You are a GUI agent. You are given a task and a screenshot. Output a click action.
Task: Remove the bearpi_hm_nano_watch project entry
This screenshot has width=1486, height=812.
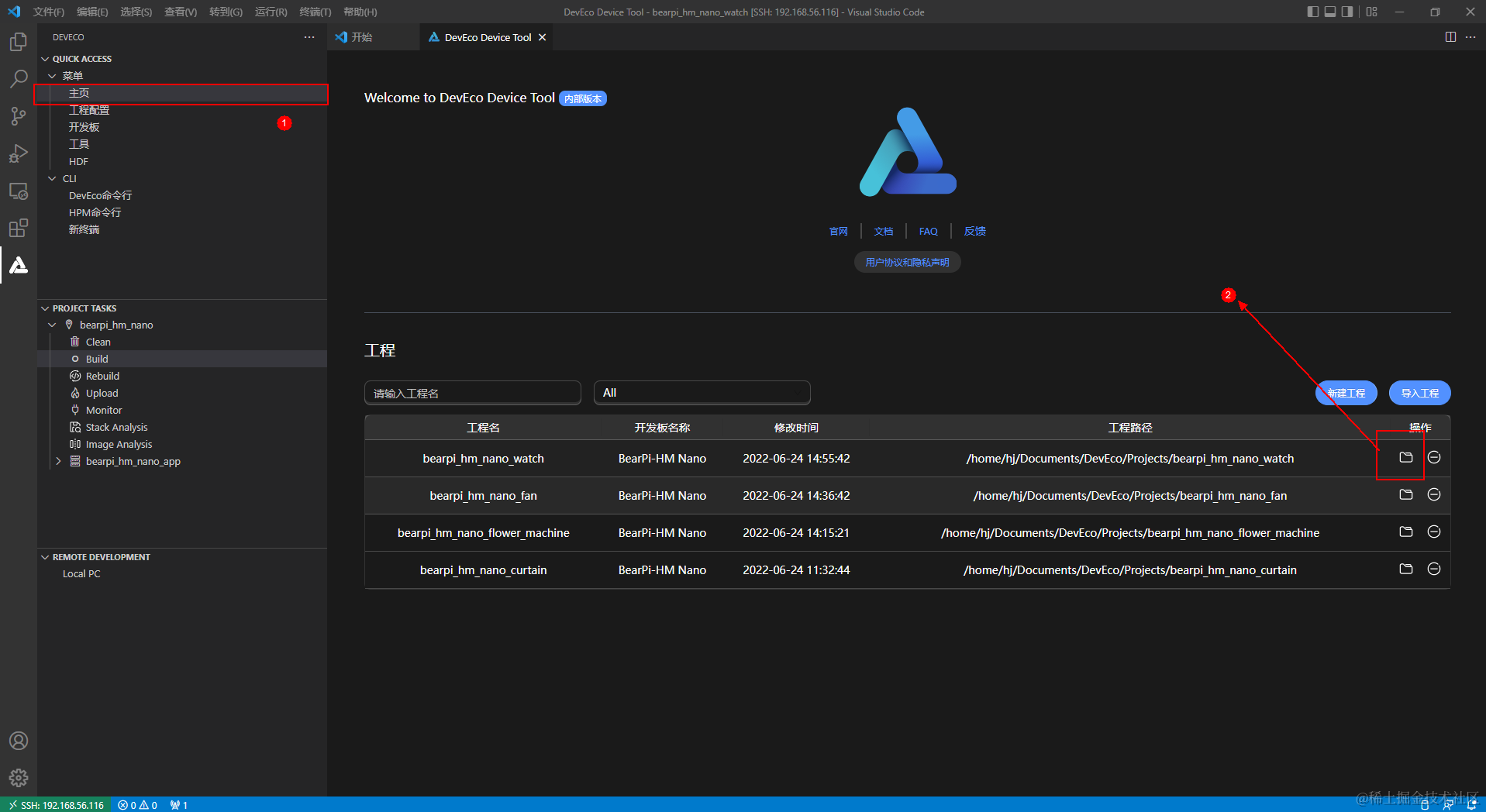coord(1434,457)
